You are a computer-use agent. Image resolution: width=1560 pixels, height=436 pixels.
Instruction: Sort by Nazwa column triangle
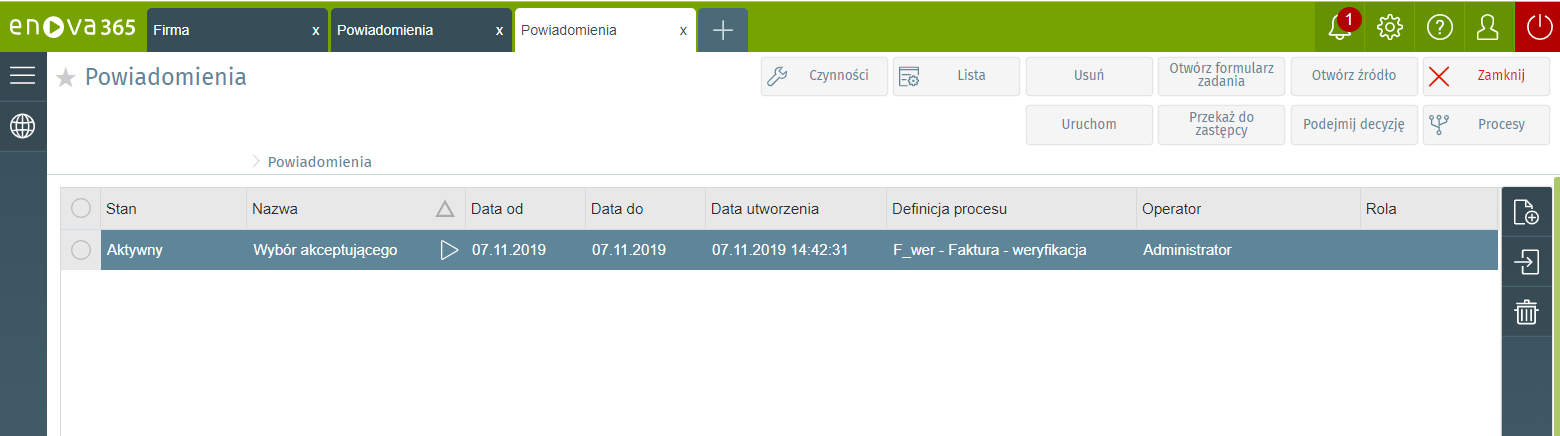(x=445, y=209)
